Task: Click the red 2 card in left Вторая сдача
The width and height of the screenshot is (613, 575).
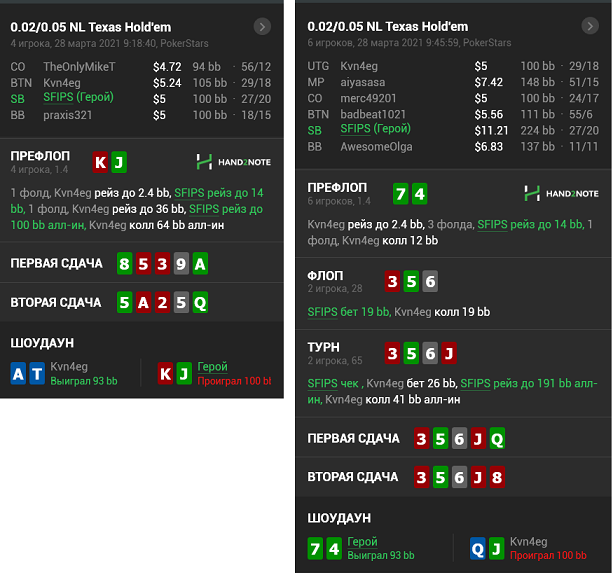Action: tap(162, 302)
